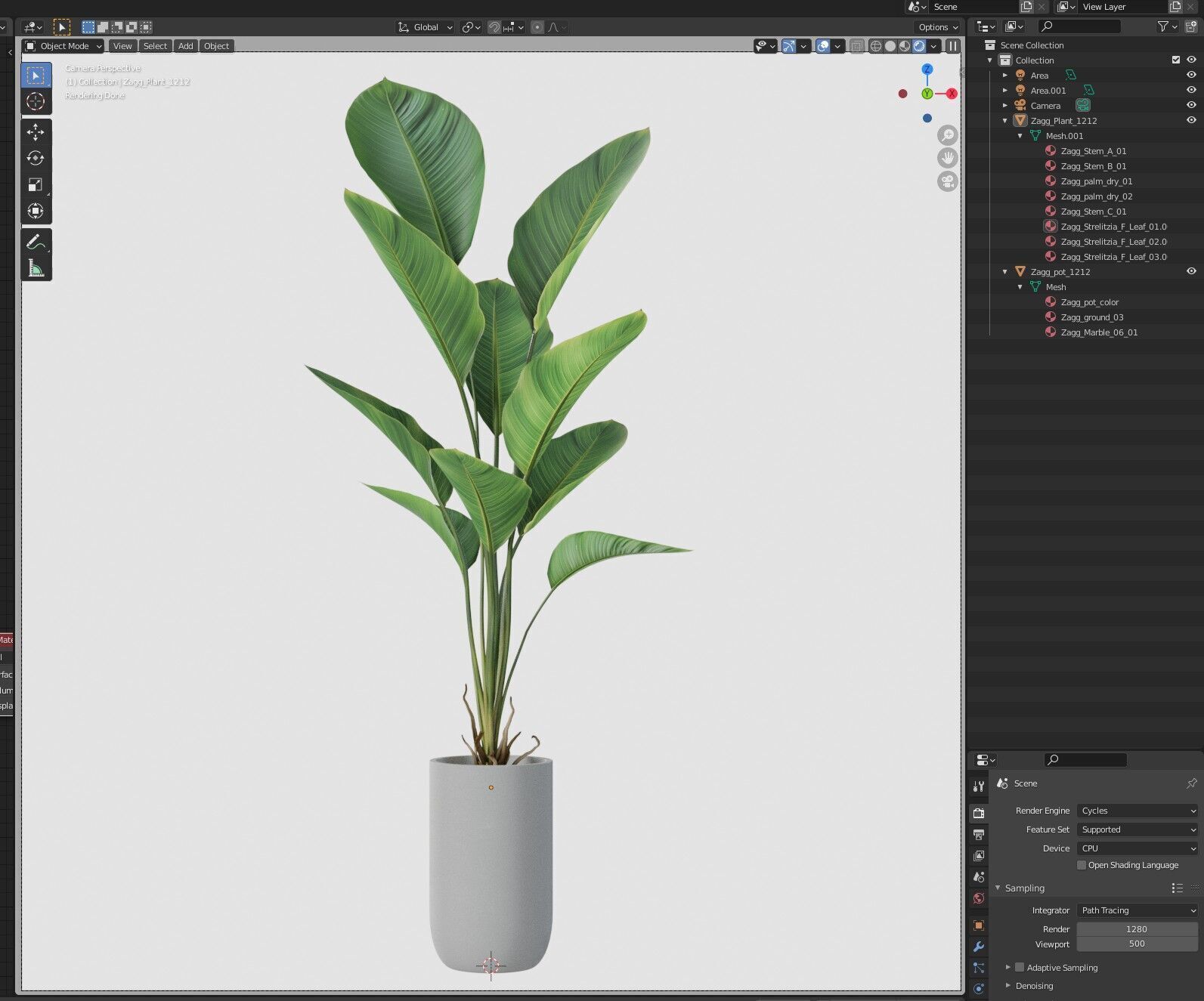Pick the Scale tool
The width and height of the screenshot is (1204, 1001).
pos(36,184)
